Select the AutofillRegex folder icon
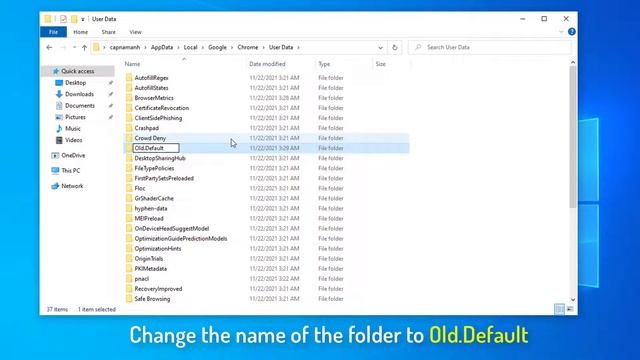Viewport: 640px width, 360px height. (129, 78)
